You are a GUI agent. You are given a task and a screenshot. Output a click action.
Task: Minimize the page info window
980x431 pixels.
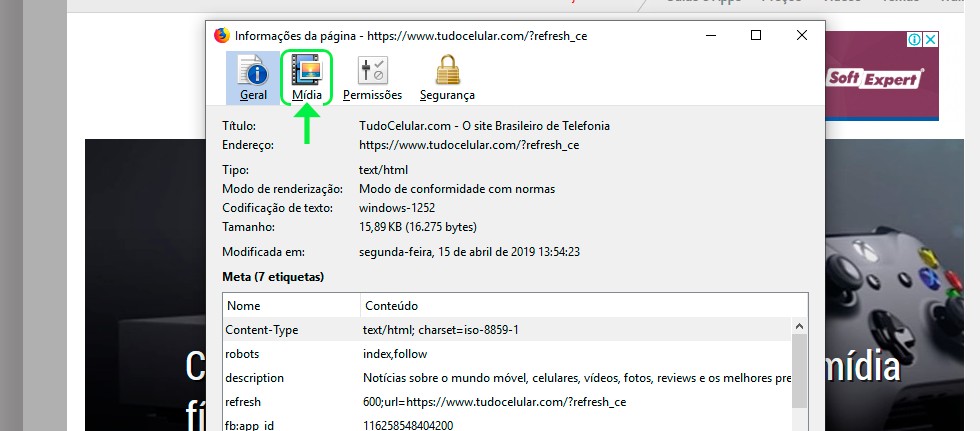point(711,36)
